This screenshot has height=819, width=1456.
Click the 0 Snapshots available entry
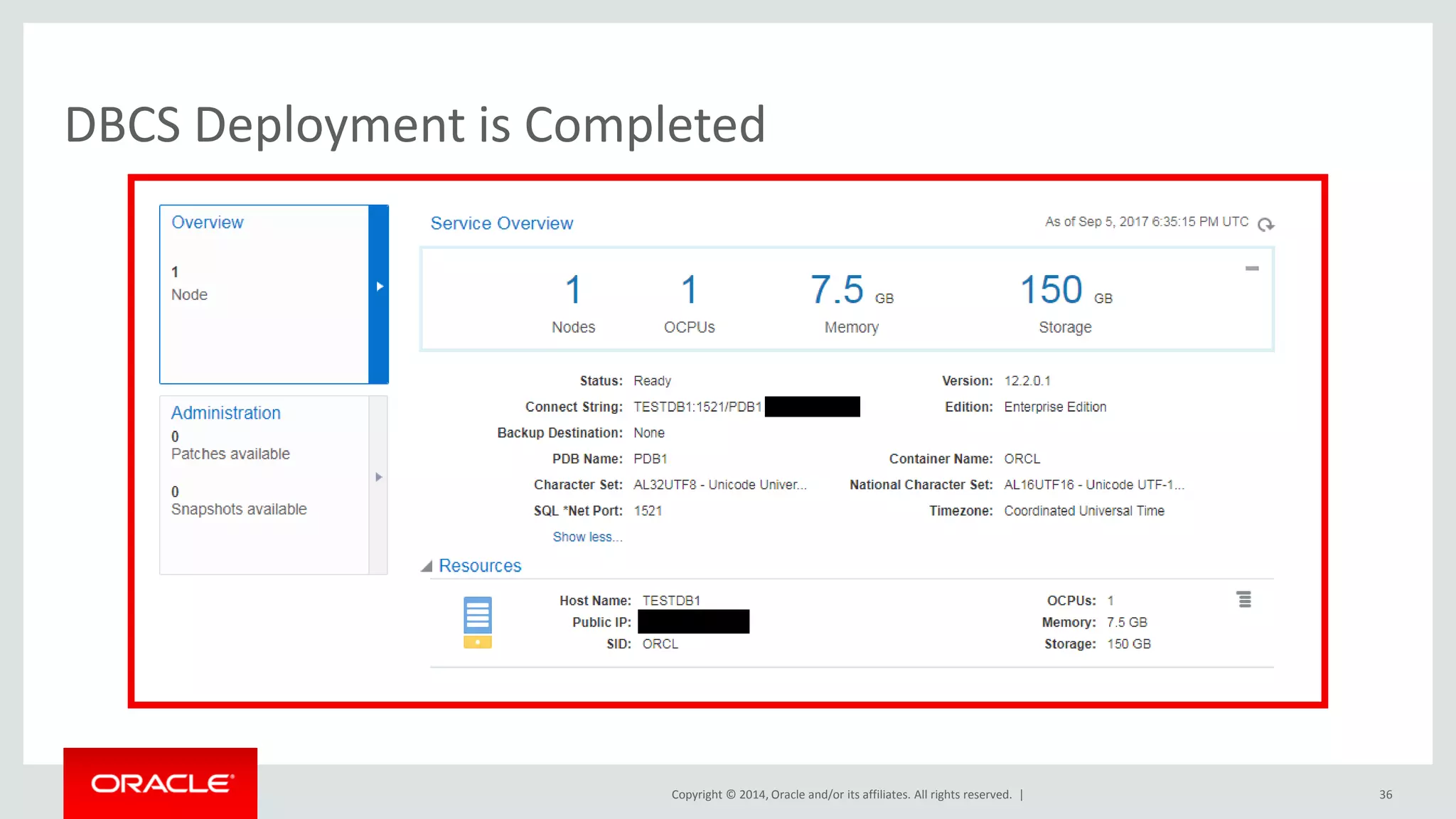click(x=239, y=501)
